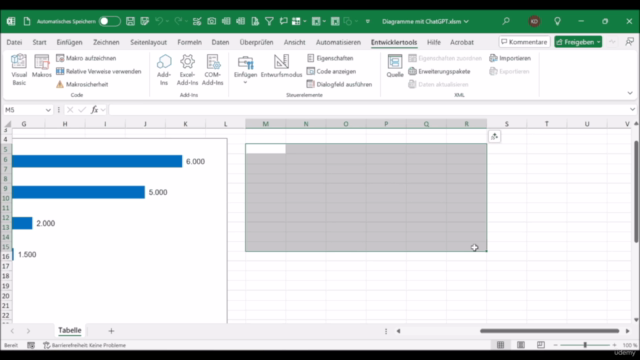Switch to Page Break Preview
640x360 pixels.
(x=541, y=345)
